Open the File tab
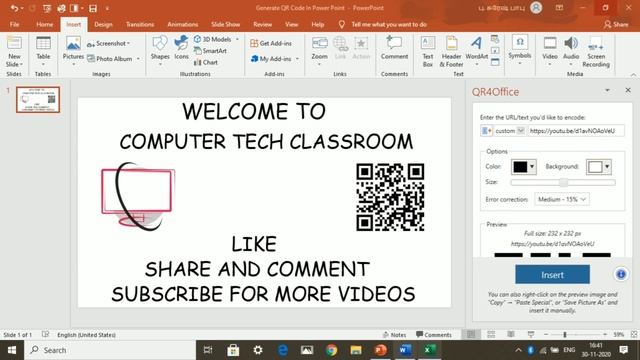The height and width of the screenshot is (360, 640). point(14,24)
